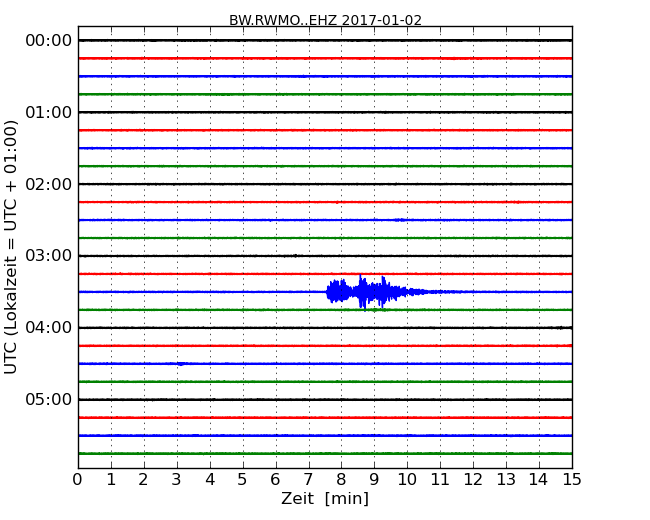Click the x-axis tick label 9
The height and width of the screenshot is (520, 650).
(x=374, y=480)
